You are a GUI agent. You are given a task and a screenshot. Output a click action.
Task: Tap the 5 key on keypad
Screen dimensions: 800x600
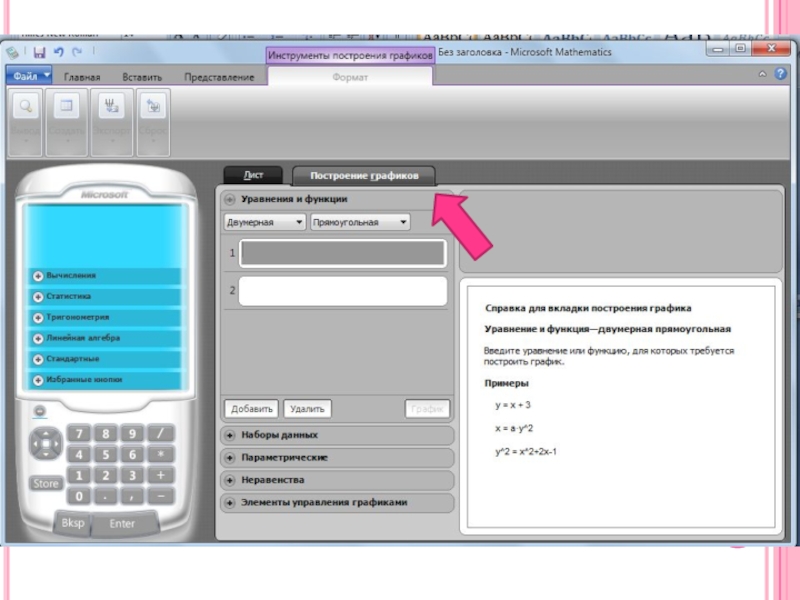click(106, 454)
